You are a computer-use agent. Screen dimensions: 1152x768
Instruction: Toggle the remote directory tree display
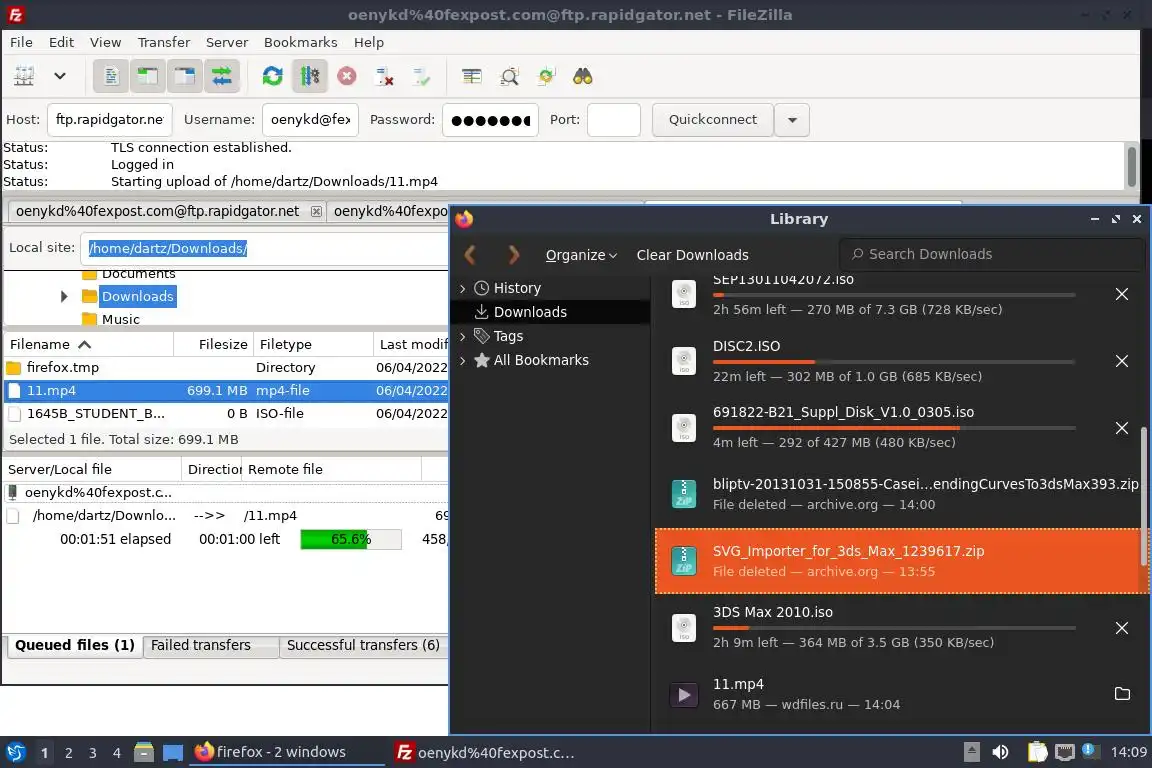point(185,76)
